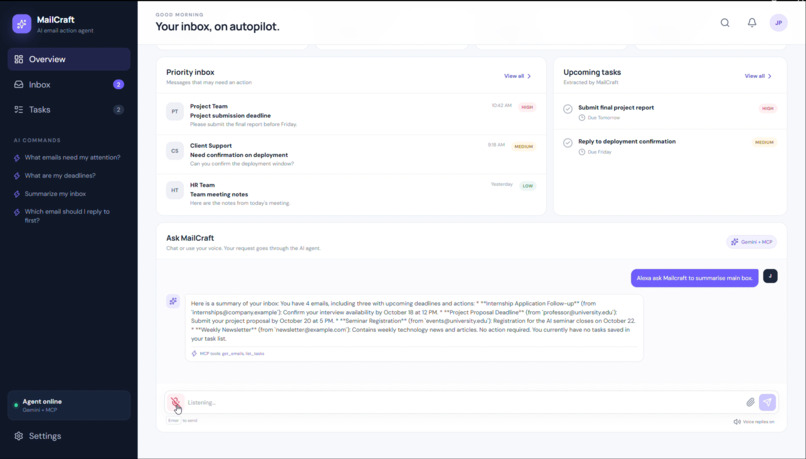Screen dimensions: 806x459
Task: Open the search icon in header
Action: coord(725,23)
